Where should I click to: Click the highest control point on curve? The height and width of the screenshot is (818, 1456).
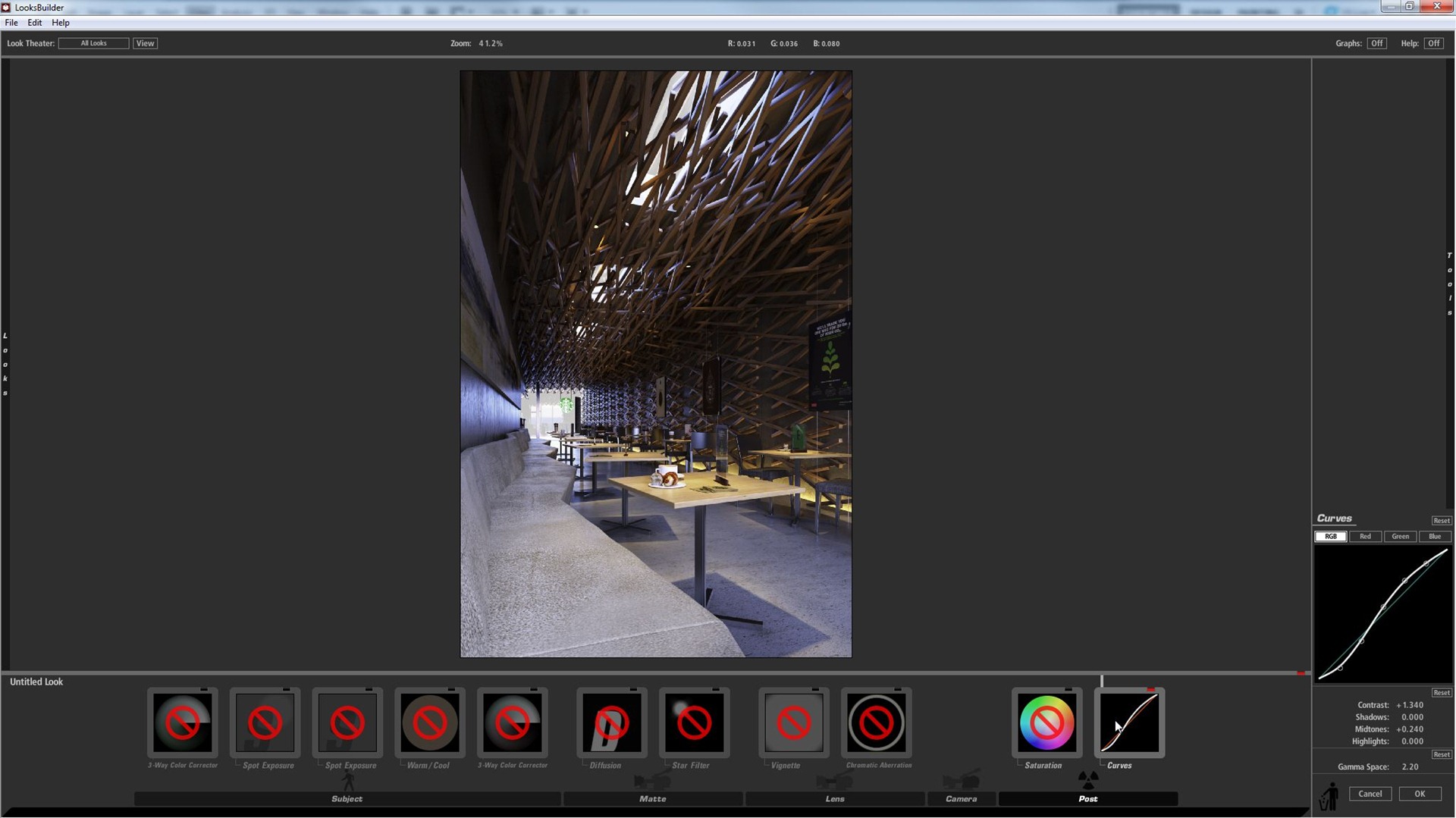coord(1426,563)
